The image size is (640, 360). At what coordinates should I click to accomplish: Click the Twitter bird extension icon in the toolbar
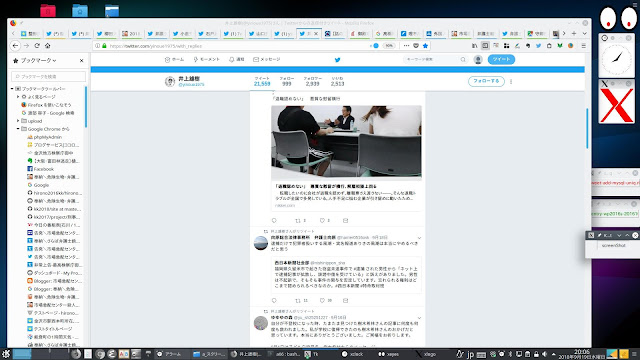538,46
